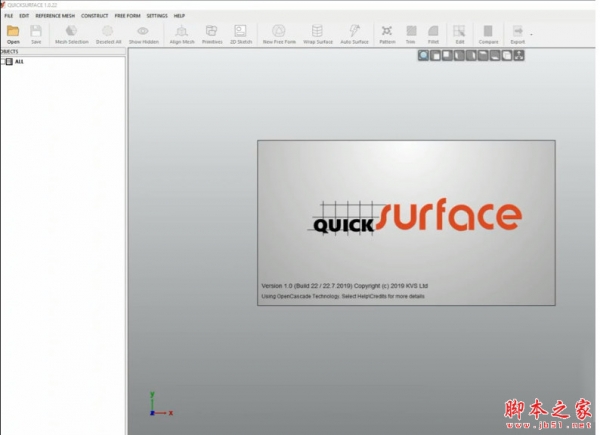Click the Deselect All tool
600x435 pixels.
[108, 34]
